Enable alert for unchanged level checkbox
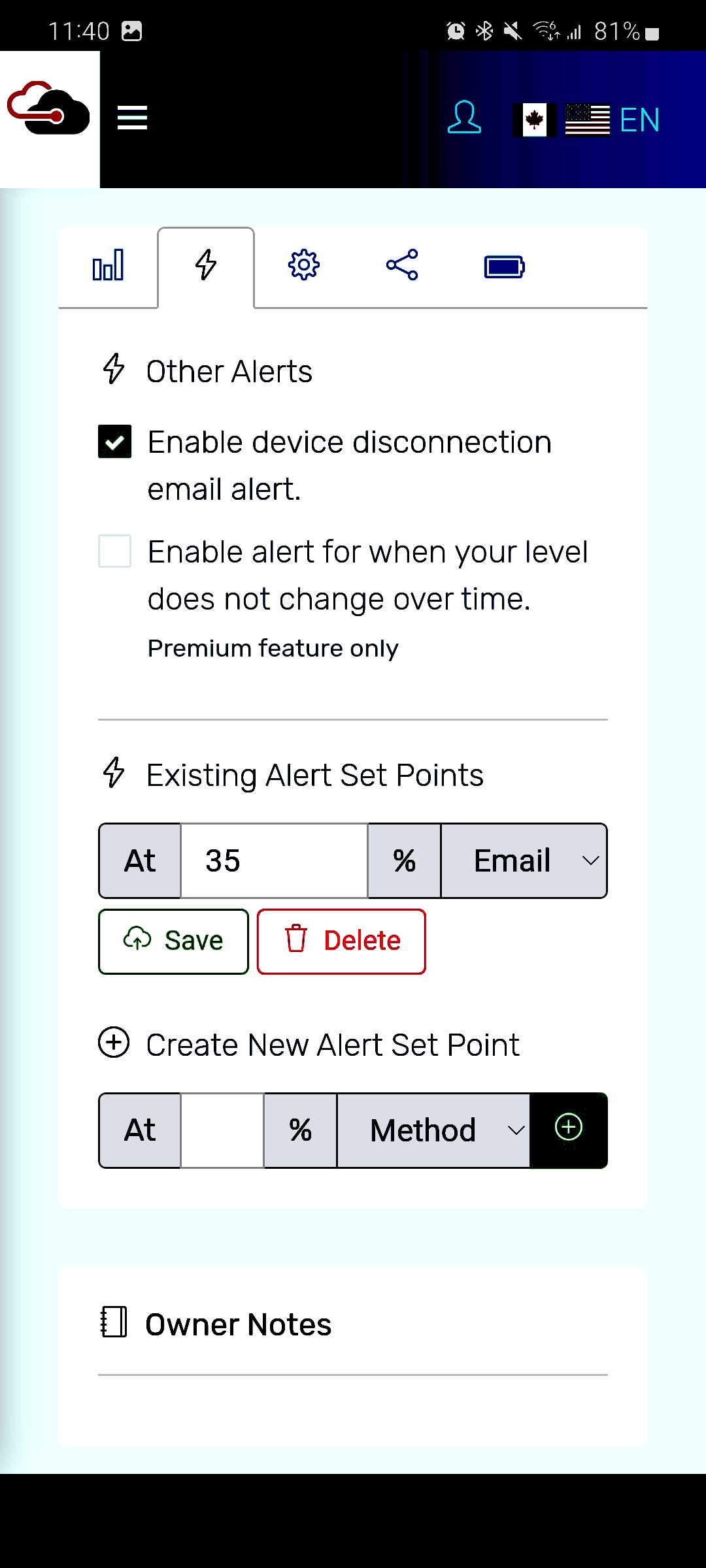706x1568 pixels. tap(114, 551)
